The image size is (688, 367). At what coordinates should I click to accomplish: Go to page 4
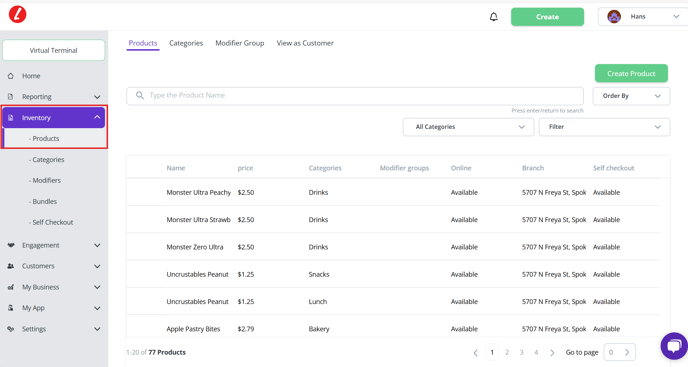pos(536,352)
